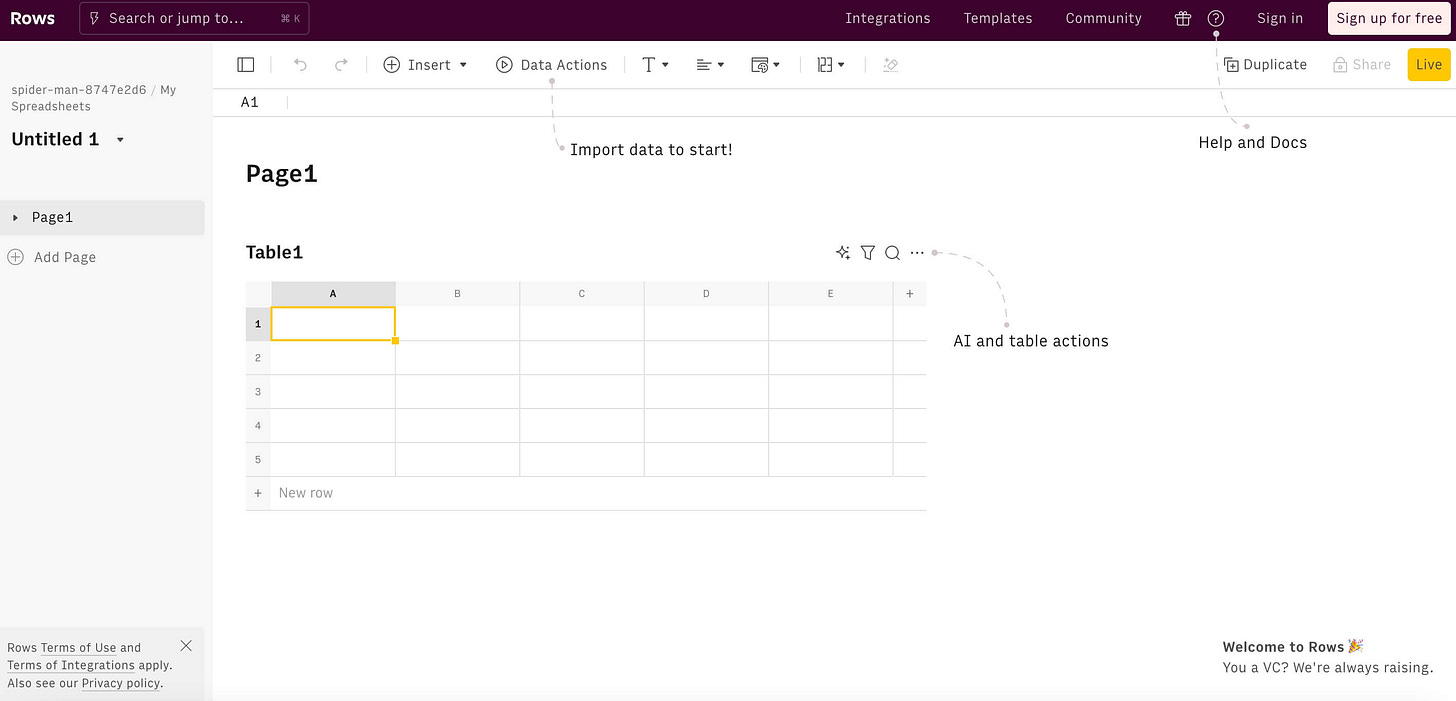Click the clear formatting eraser icon
The height and width of the screenshot is (701, 1456).
[x=891, y=65]
